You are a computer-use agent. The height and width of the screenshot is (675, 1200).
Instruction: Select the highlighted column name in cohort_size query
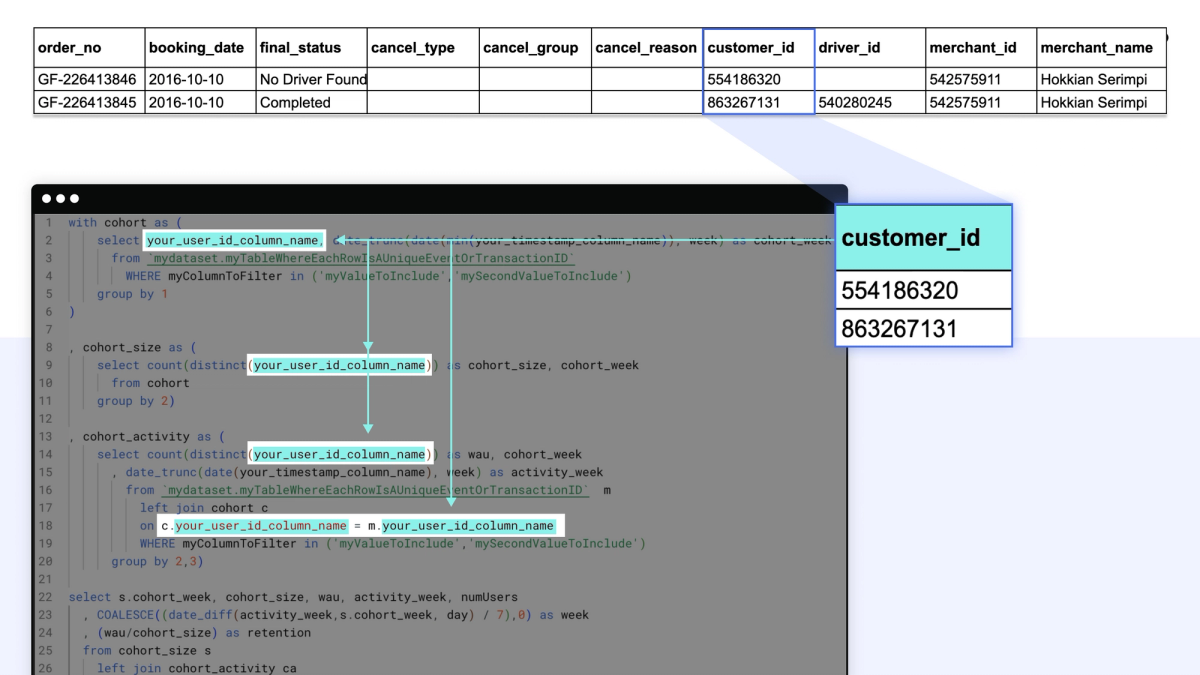coord(340,365)
